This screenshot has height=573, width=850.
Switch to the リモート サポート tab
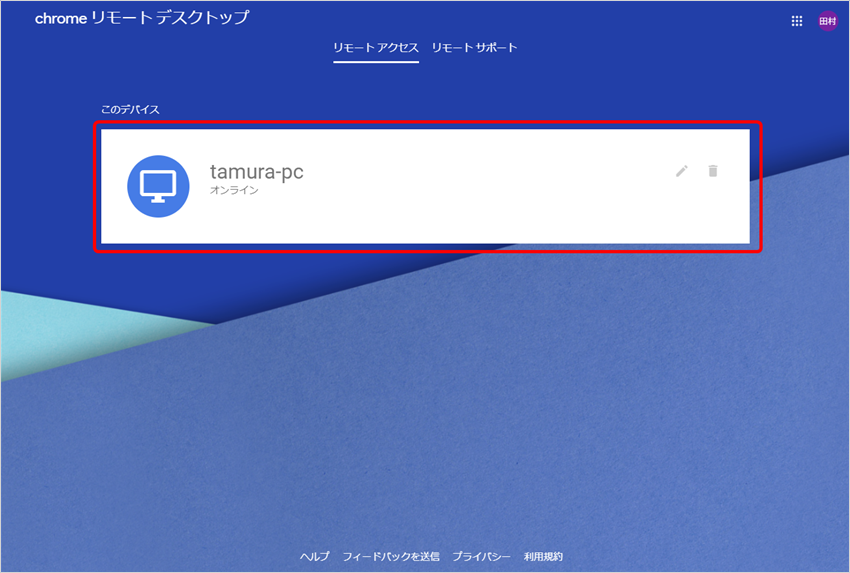(474, 48)
